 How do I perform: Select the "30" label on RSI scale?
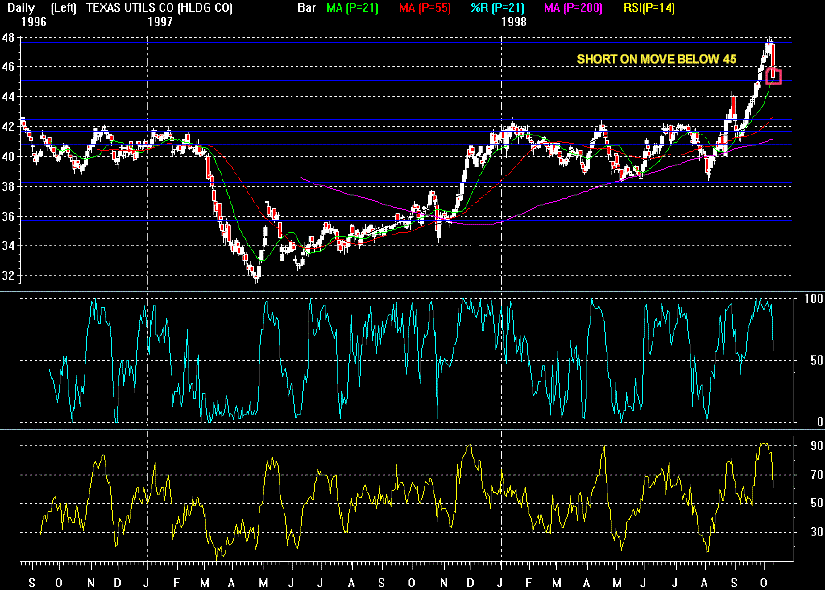click(817, 532)
